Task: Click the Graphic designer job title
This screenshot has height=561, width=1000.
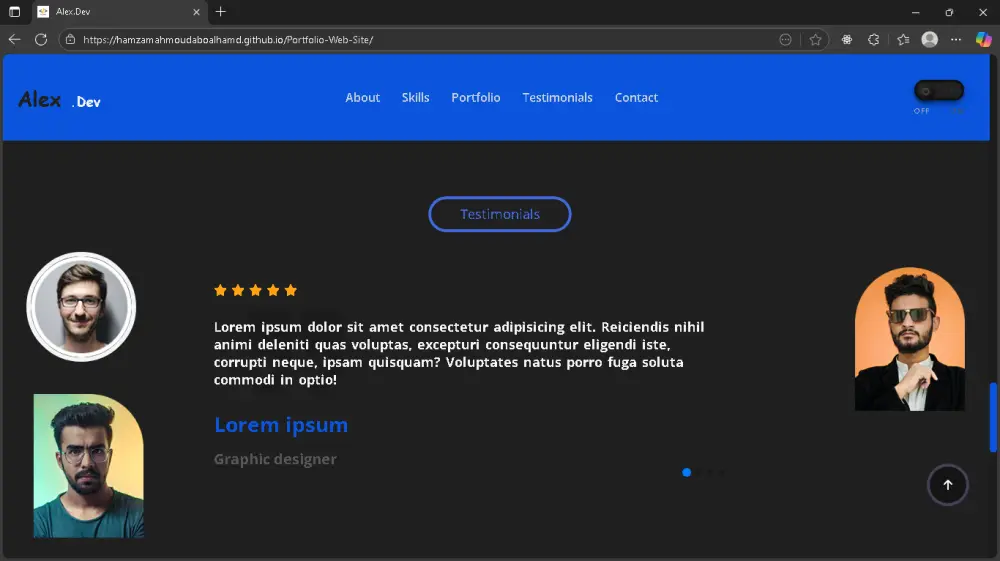Action: point(275,459)
